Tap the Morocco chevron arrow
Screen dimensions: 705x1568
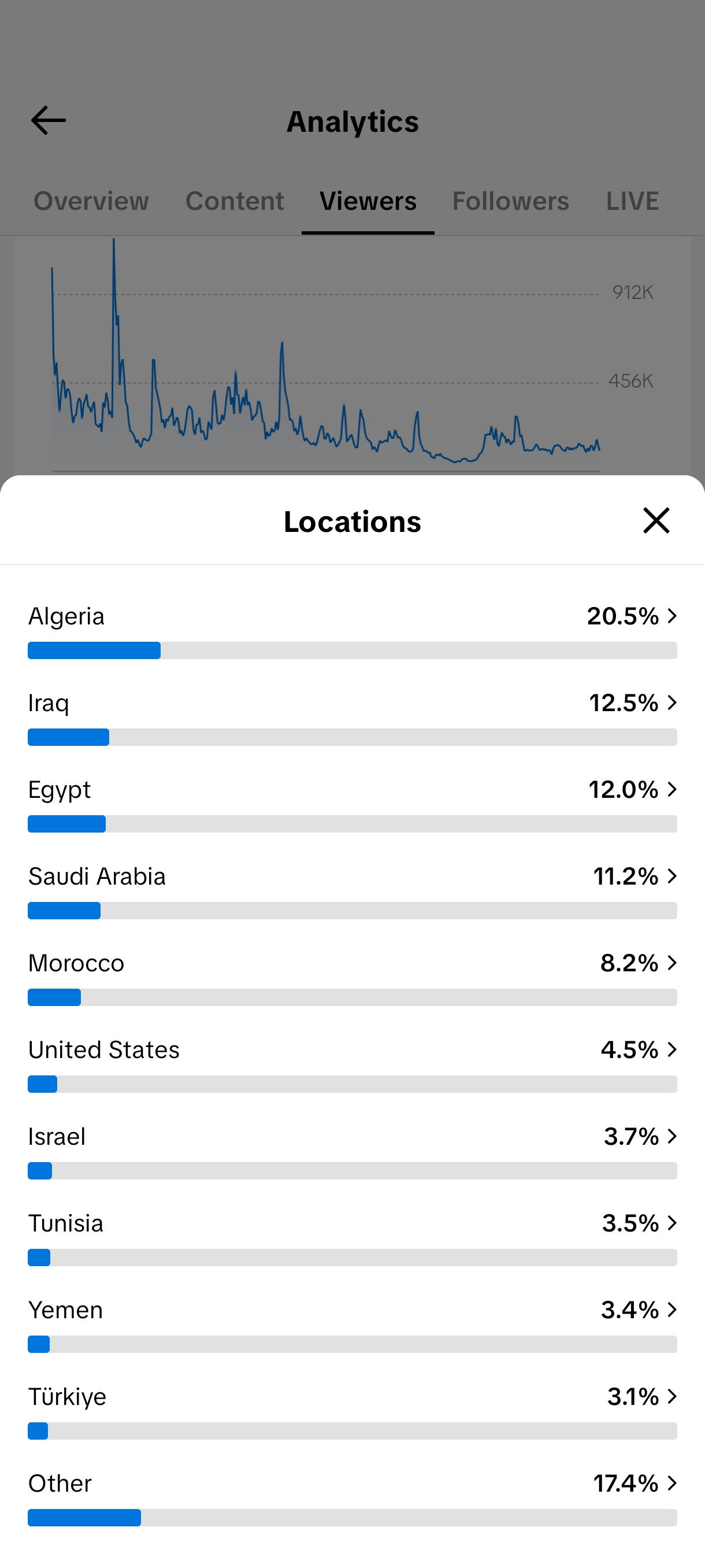(671, 963)
